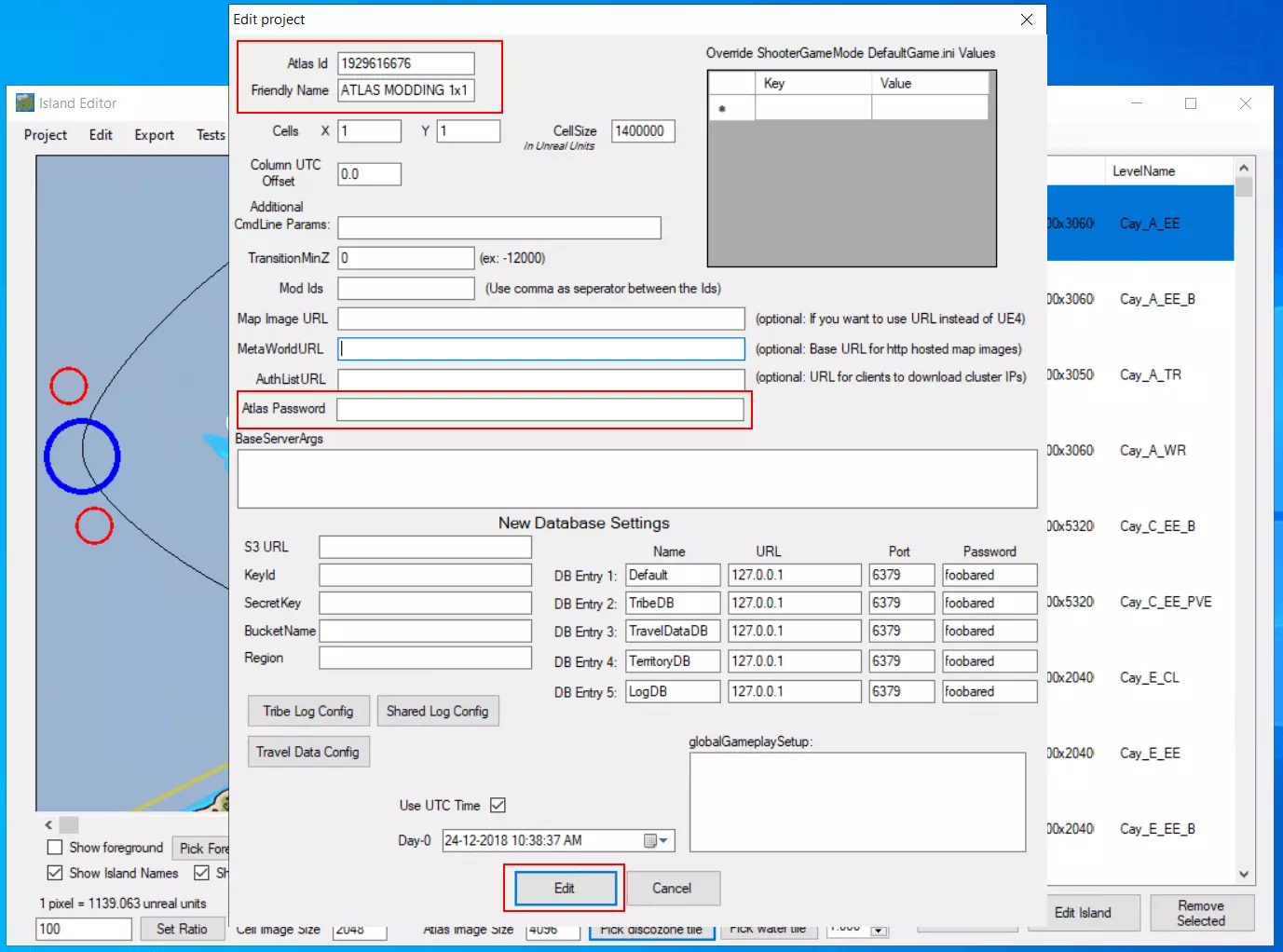Expand the Day-0 date dropdown arrow
This screenshot has height=952, width=1283.
pos(663,840)
